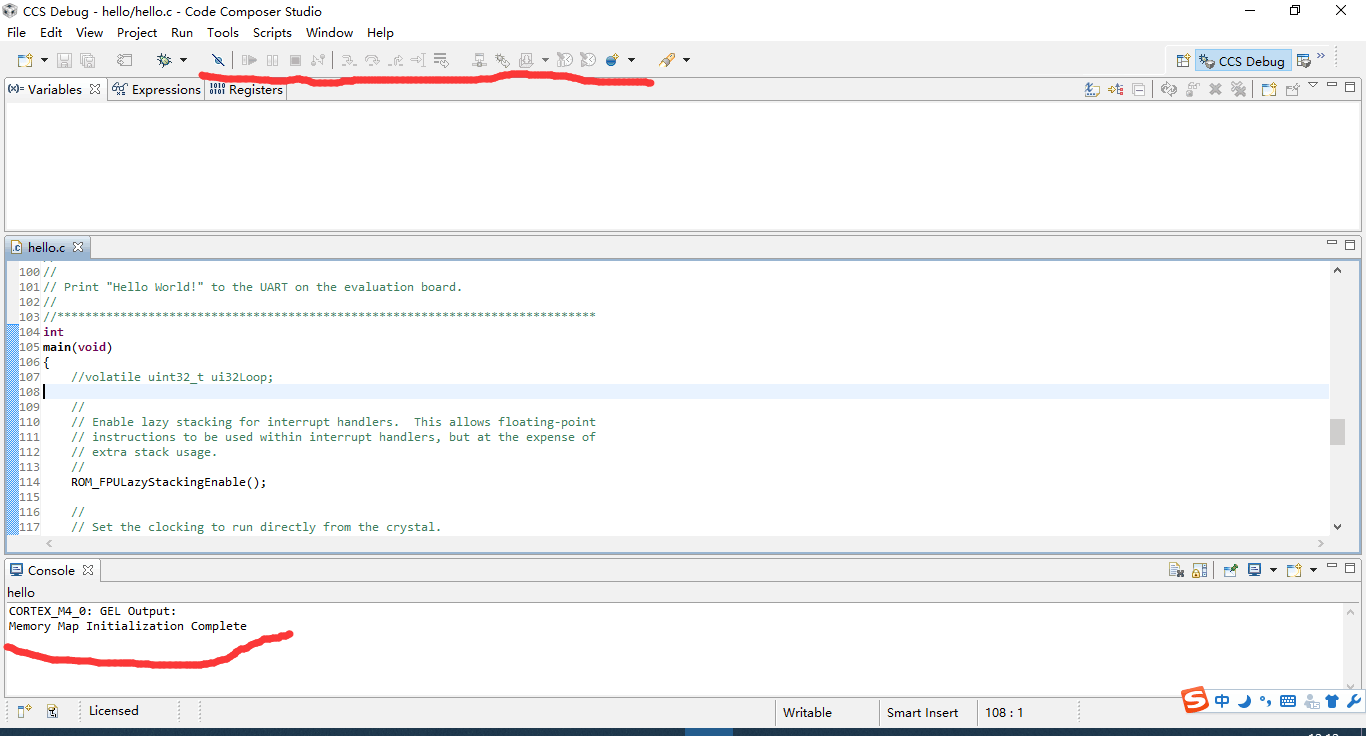Click the Run to Line icon
1366x736 pixels.
pos(418,61)
